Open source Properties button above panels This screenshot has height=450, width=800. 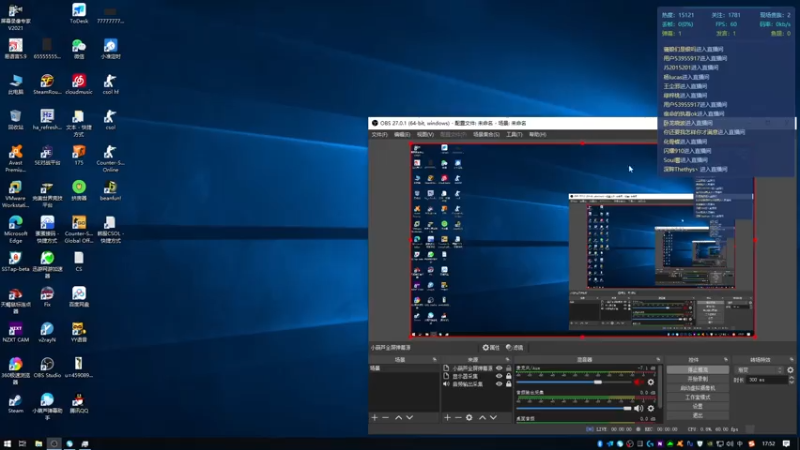point(491,347)
